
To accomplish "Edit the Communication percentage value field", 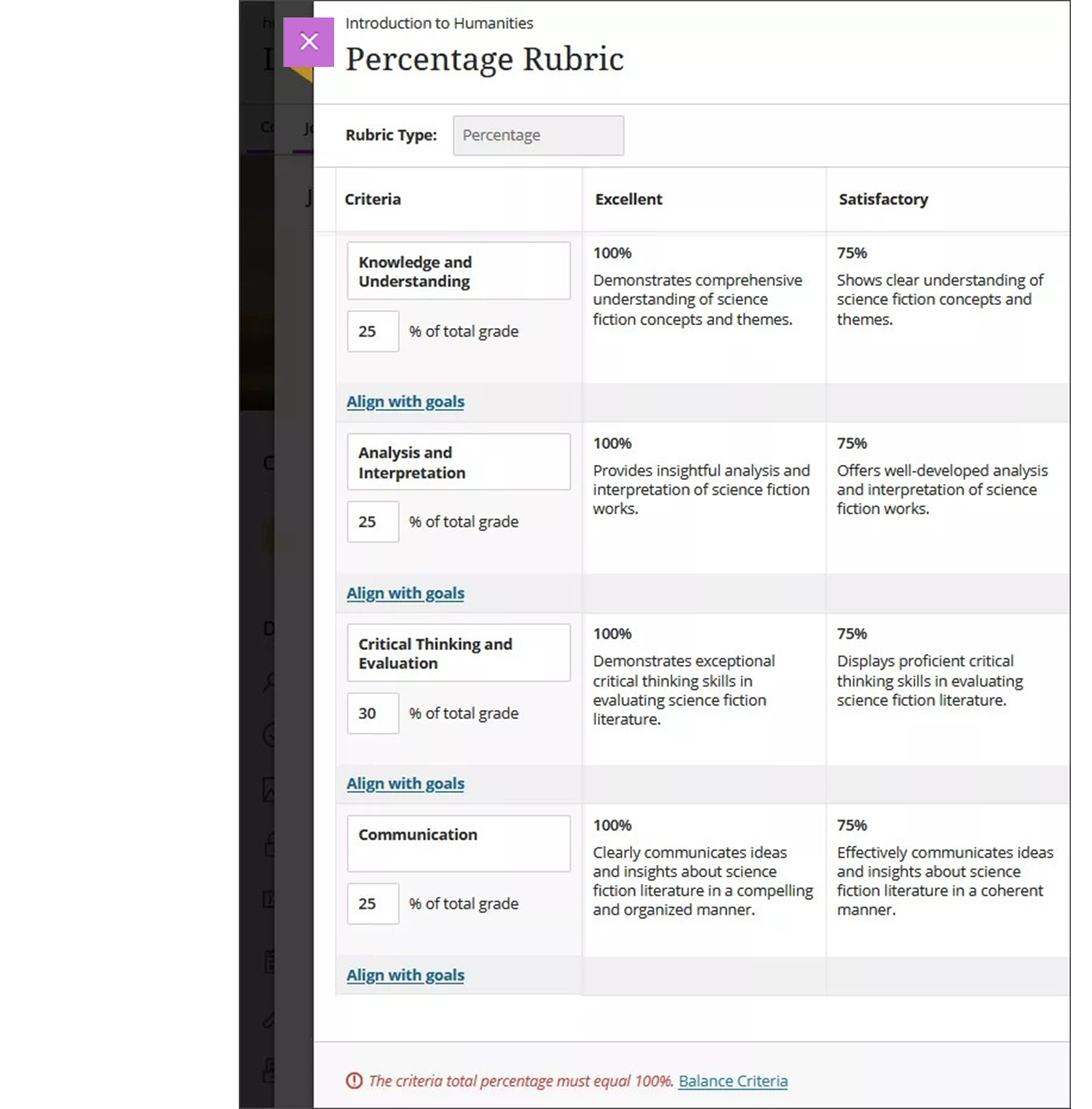I will click(x=373, y=903).
